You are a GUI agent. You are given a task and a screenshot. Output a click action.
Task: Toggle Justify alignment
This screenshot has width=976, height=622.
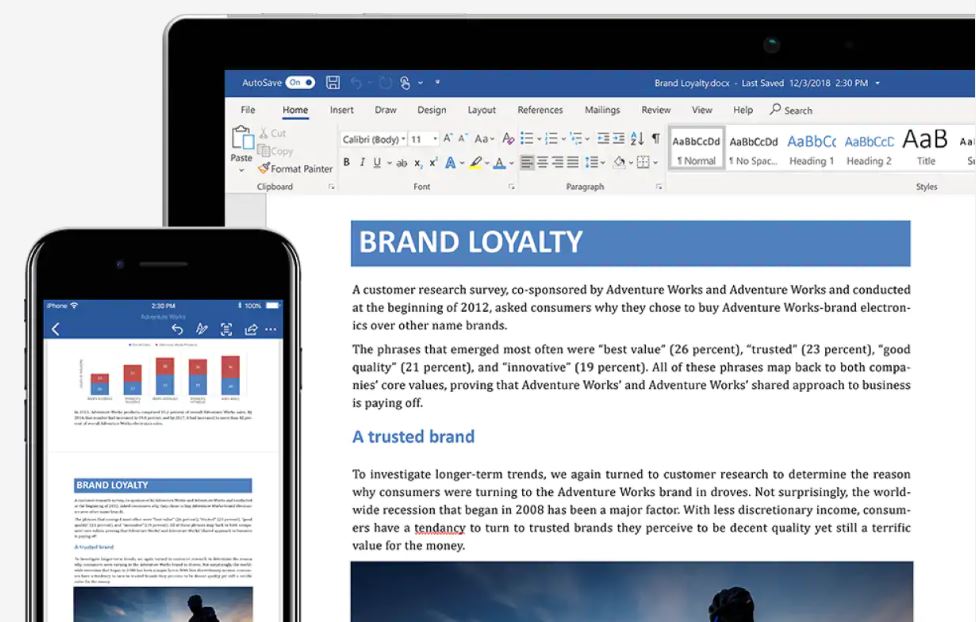(x=573, y=163)
